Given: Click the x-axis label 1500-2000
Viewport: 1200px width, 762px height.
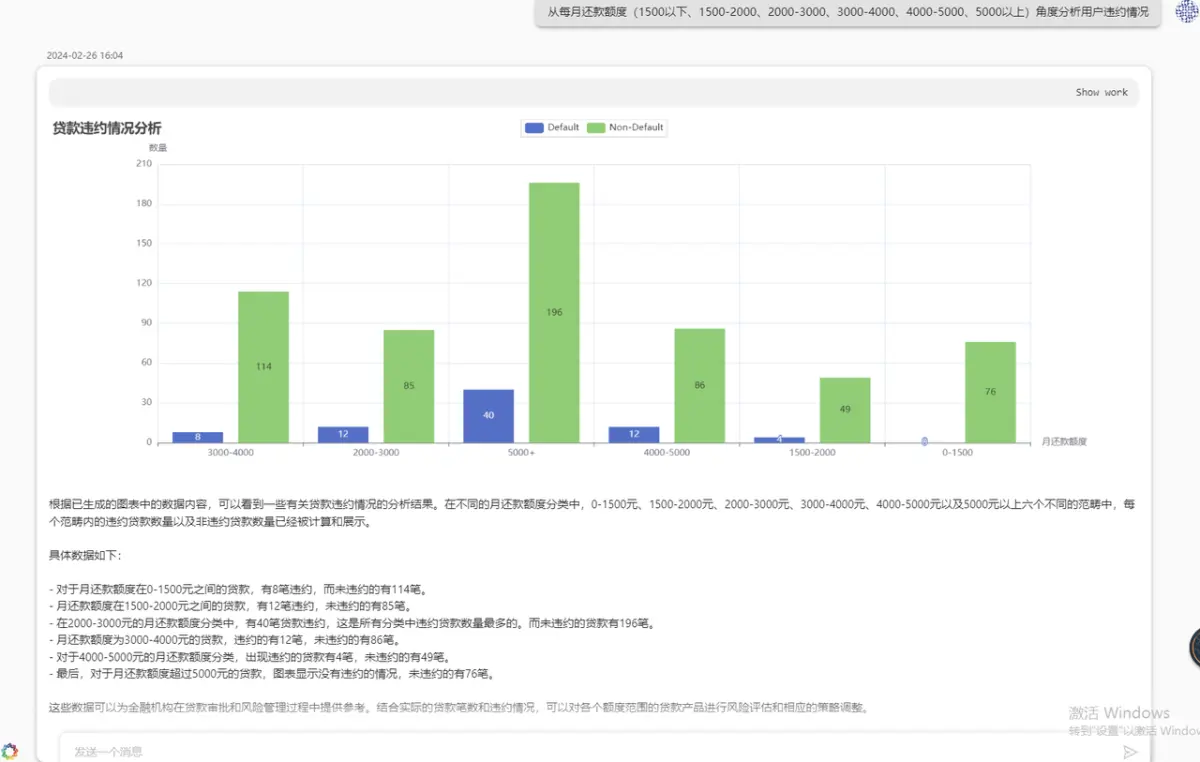Looking at the screenshot, I should [x=812, y=452].
